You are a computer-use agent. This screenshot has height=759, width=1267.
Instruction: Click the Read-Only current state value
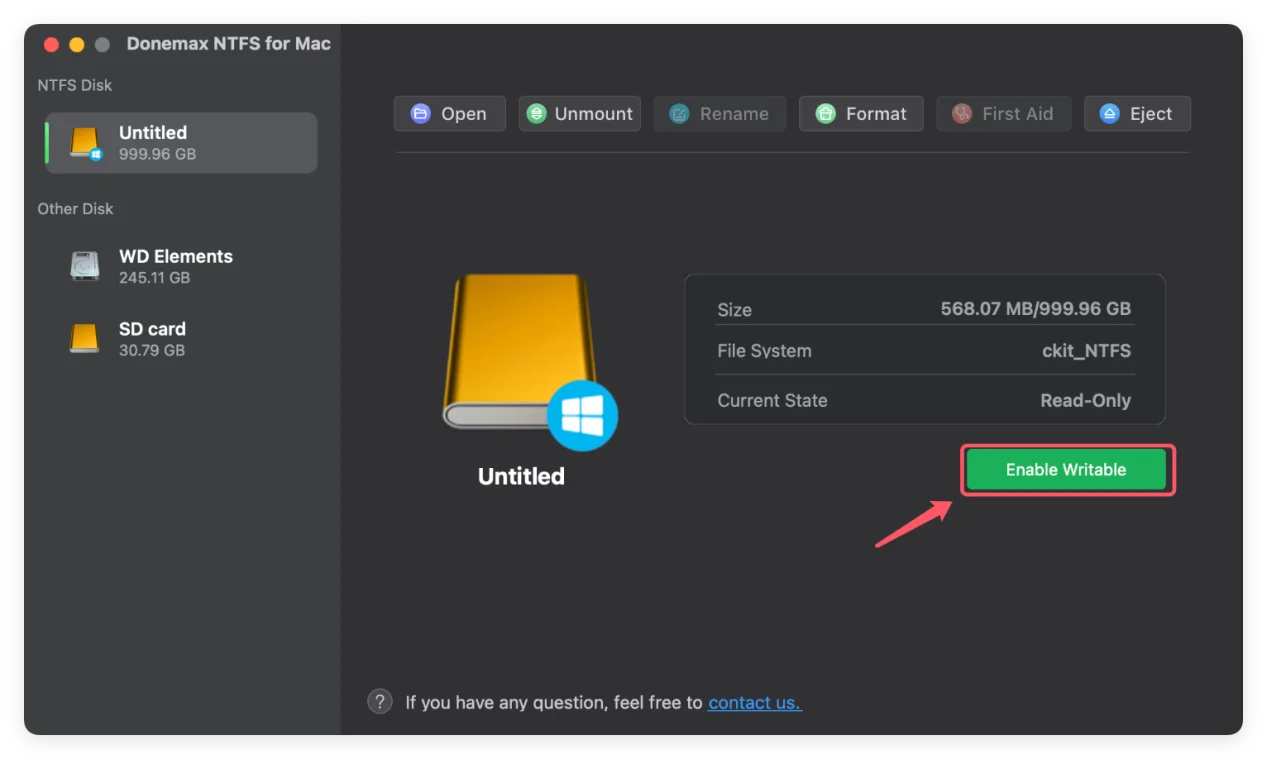click(1085, 401)
